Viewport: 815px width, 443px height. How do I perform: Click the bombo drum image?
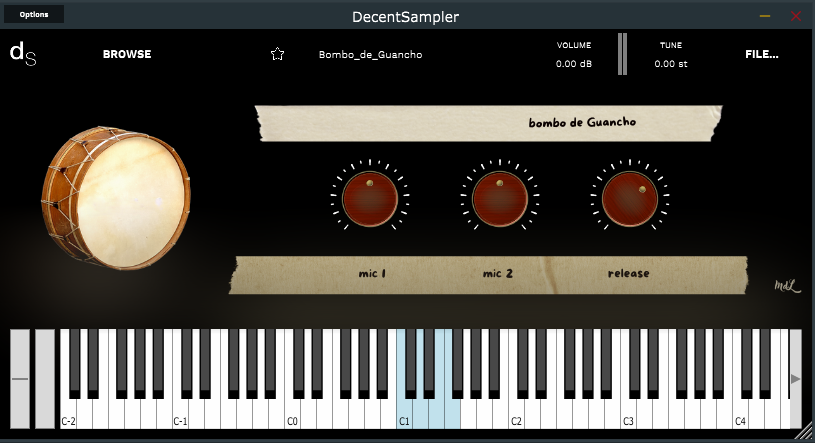116,197
